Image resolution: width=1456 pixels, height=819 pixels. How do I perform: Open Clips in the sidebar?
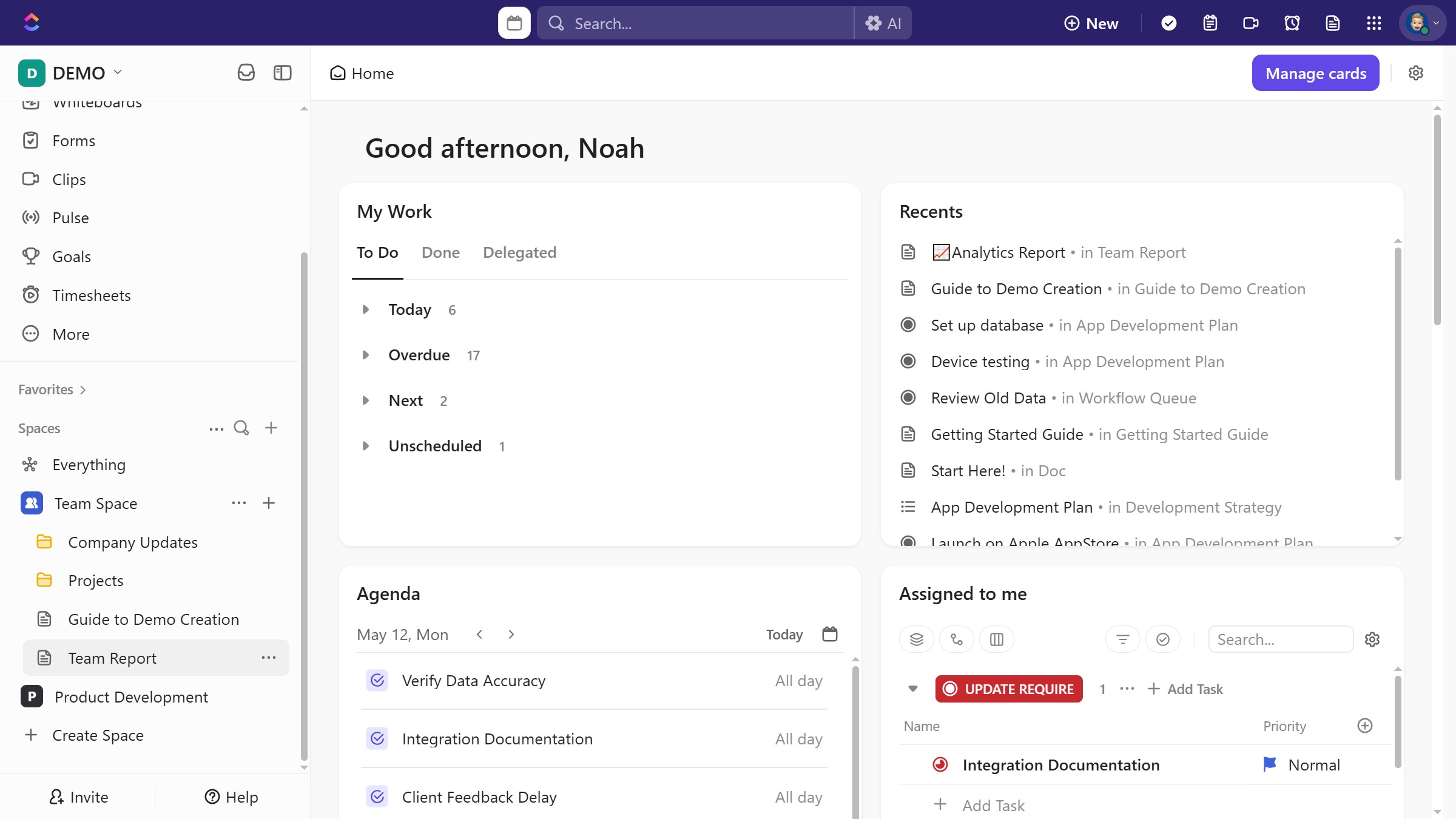69,180
